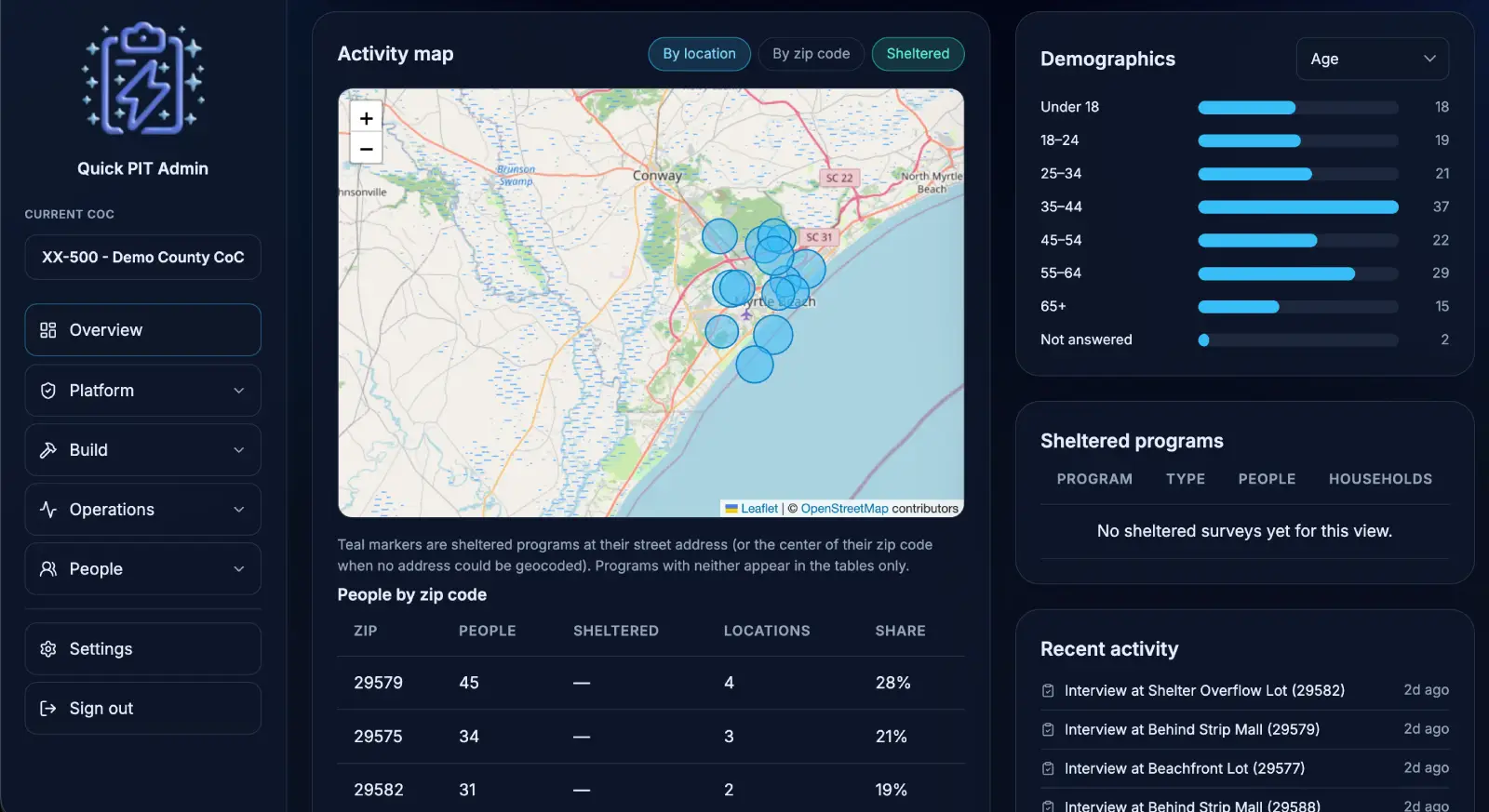The image size is (1489, 812).
Task: Open the Overview page
Action: point(142,330)
